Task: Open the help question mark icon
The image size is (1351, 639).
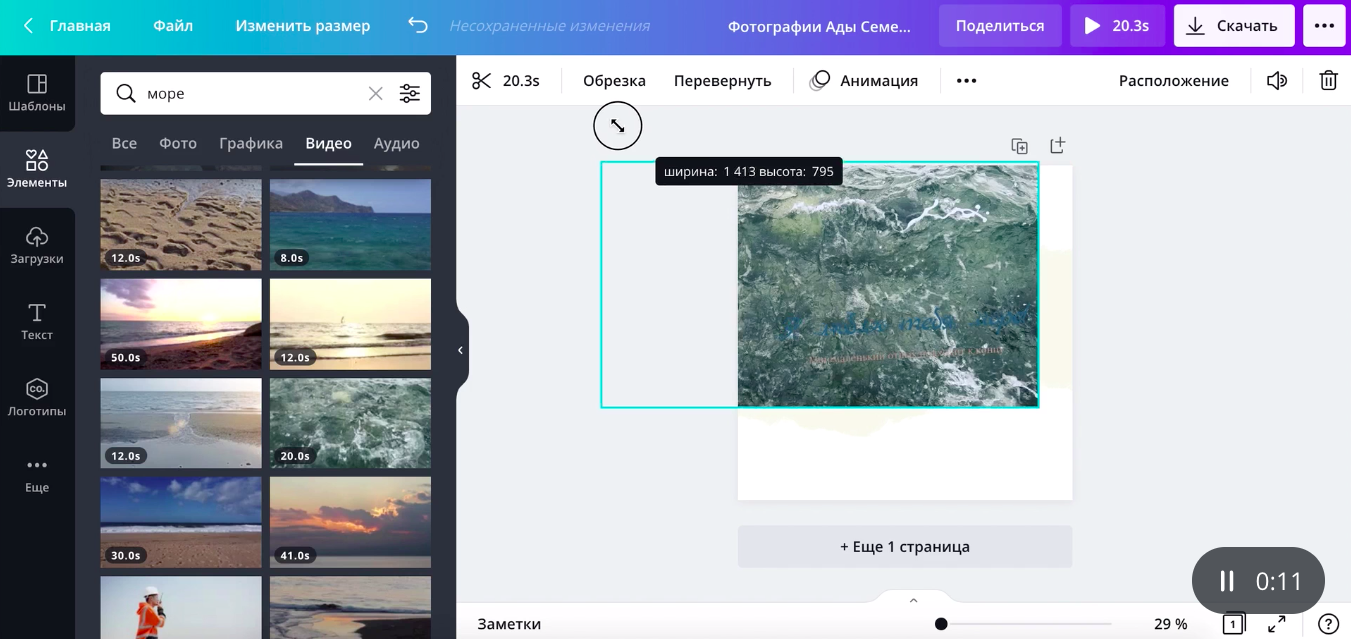Action: click(1328, 624)
